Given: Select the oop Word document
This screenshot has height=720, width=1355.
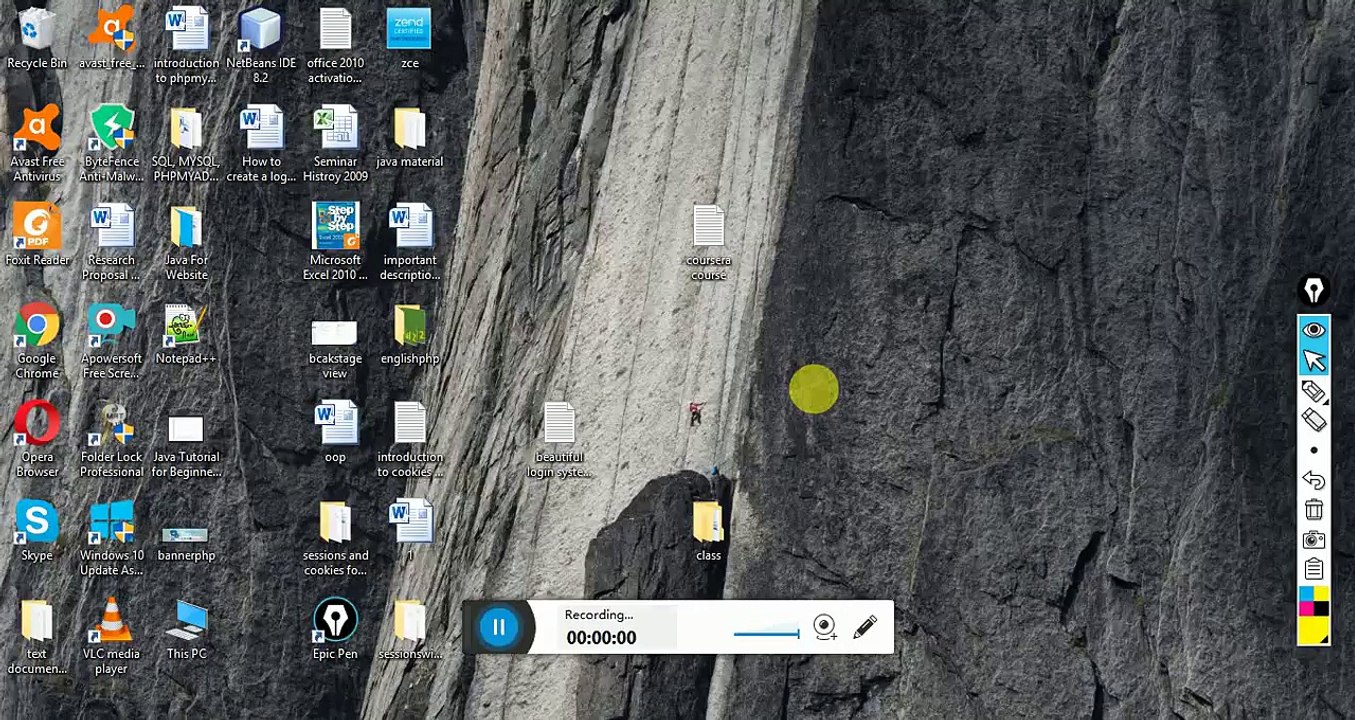Looking at the screenshot, I should pyautogui.click(x=335, y=433).
